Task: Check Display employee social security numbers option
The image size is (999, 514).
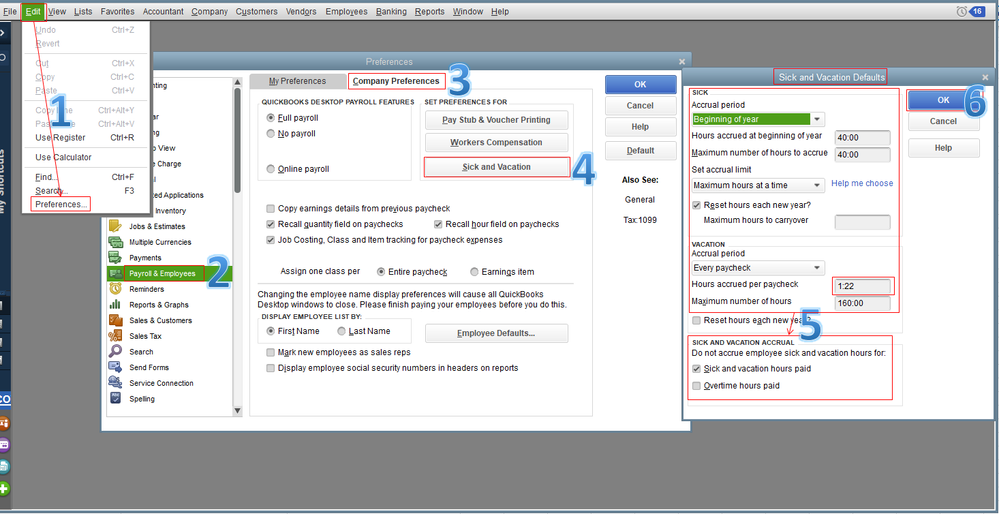Action: point(271,368)
